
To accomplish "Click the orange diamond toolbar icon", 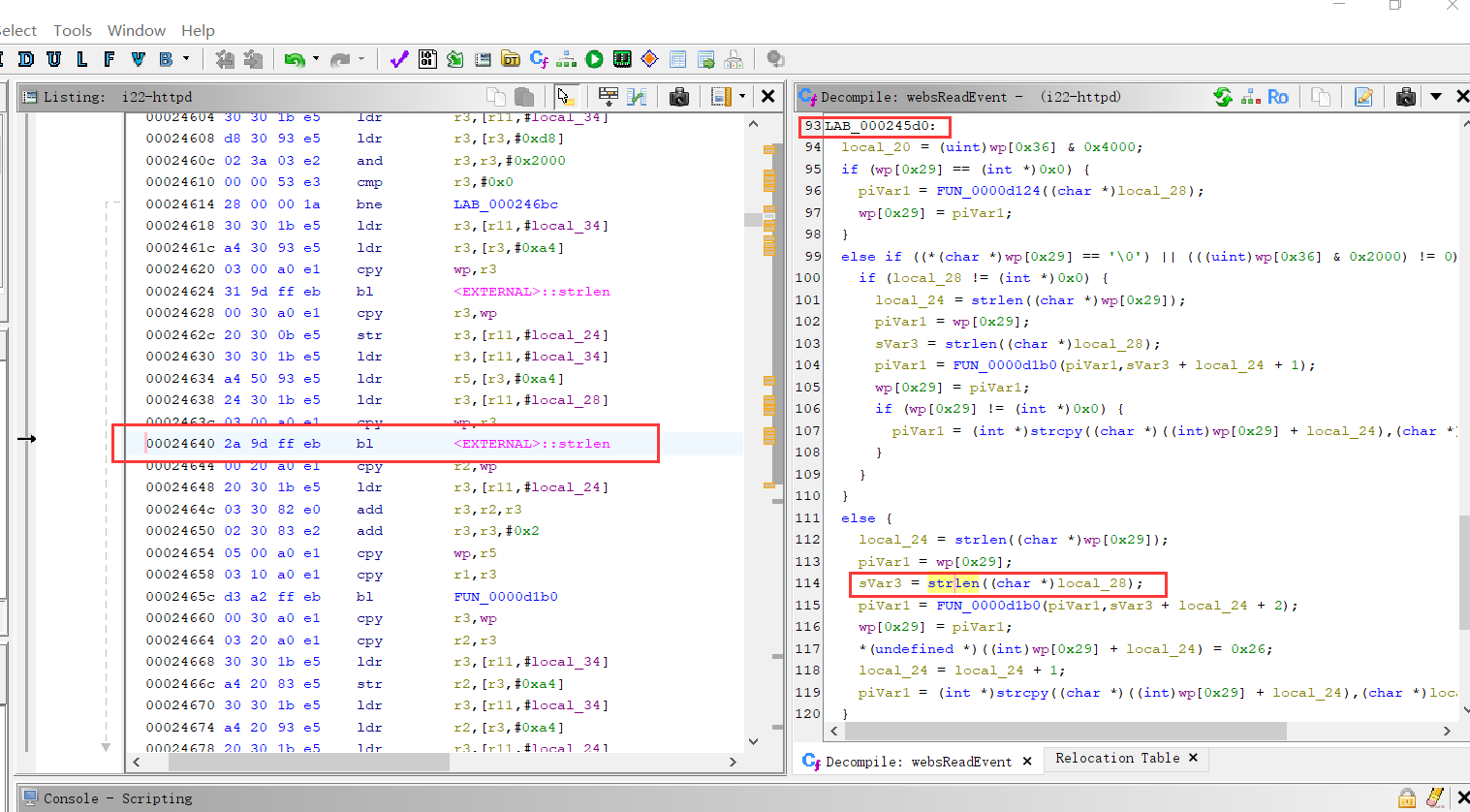I will click(650, 59).
